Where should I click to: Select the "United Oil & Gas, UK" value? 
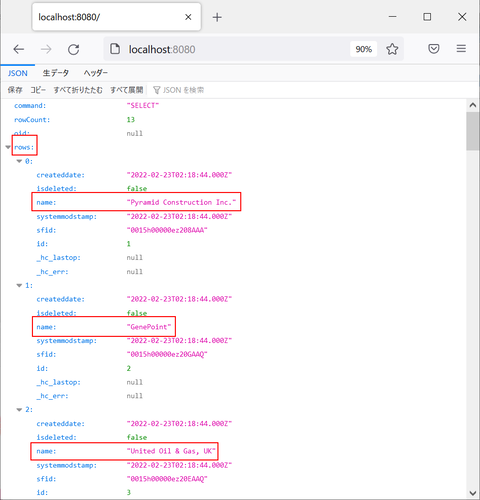tap(171, 451)
